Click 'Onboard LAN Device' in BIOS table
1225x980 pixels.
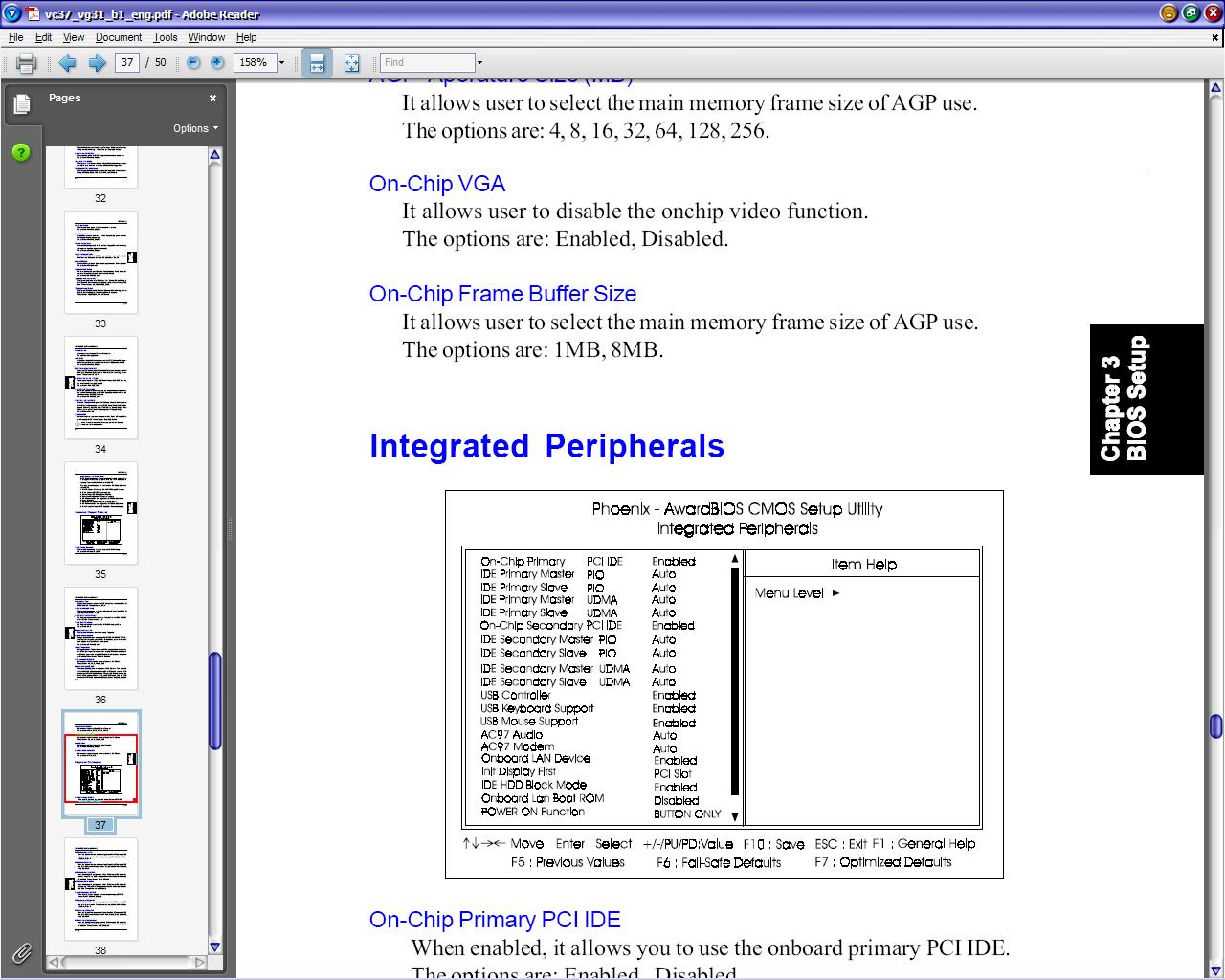[536, 758]
